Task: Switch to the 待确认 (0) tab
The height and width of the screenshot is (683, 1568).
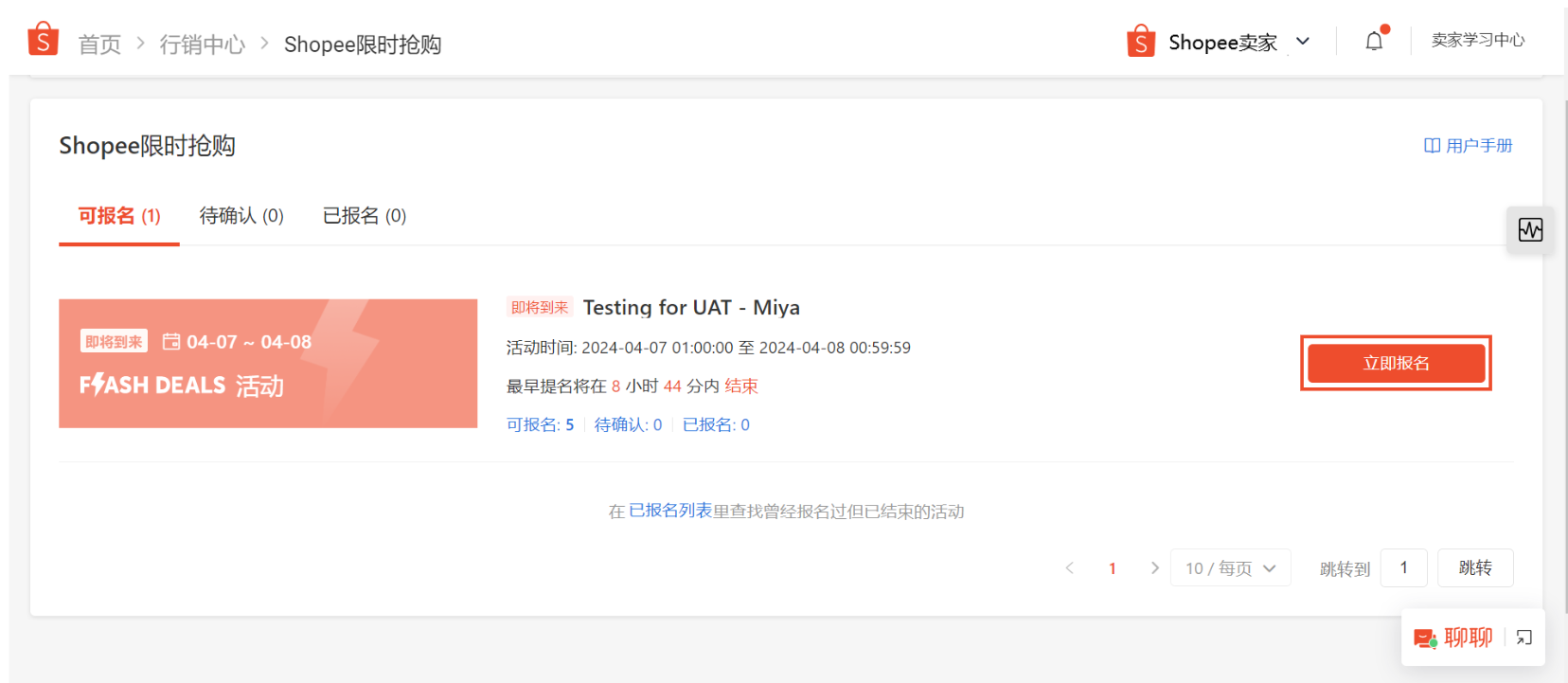Action: [241, 216]
